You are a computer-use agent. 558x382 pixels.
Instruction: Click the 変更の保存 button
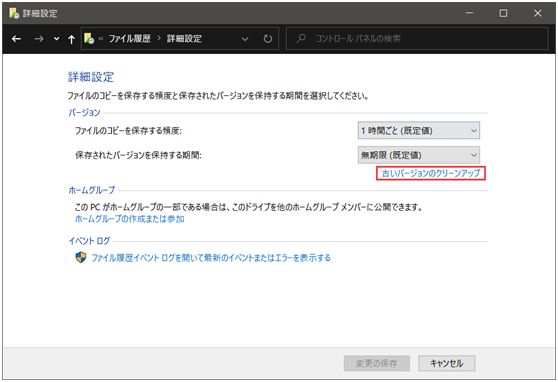coord(377,363)
